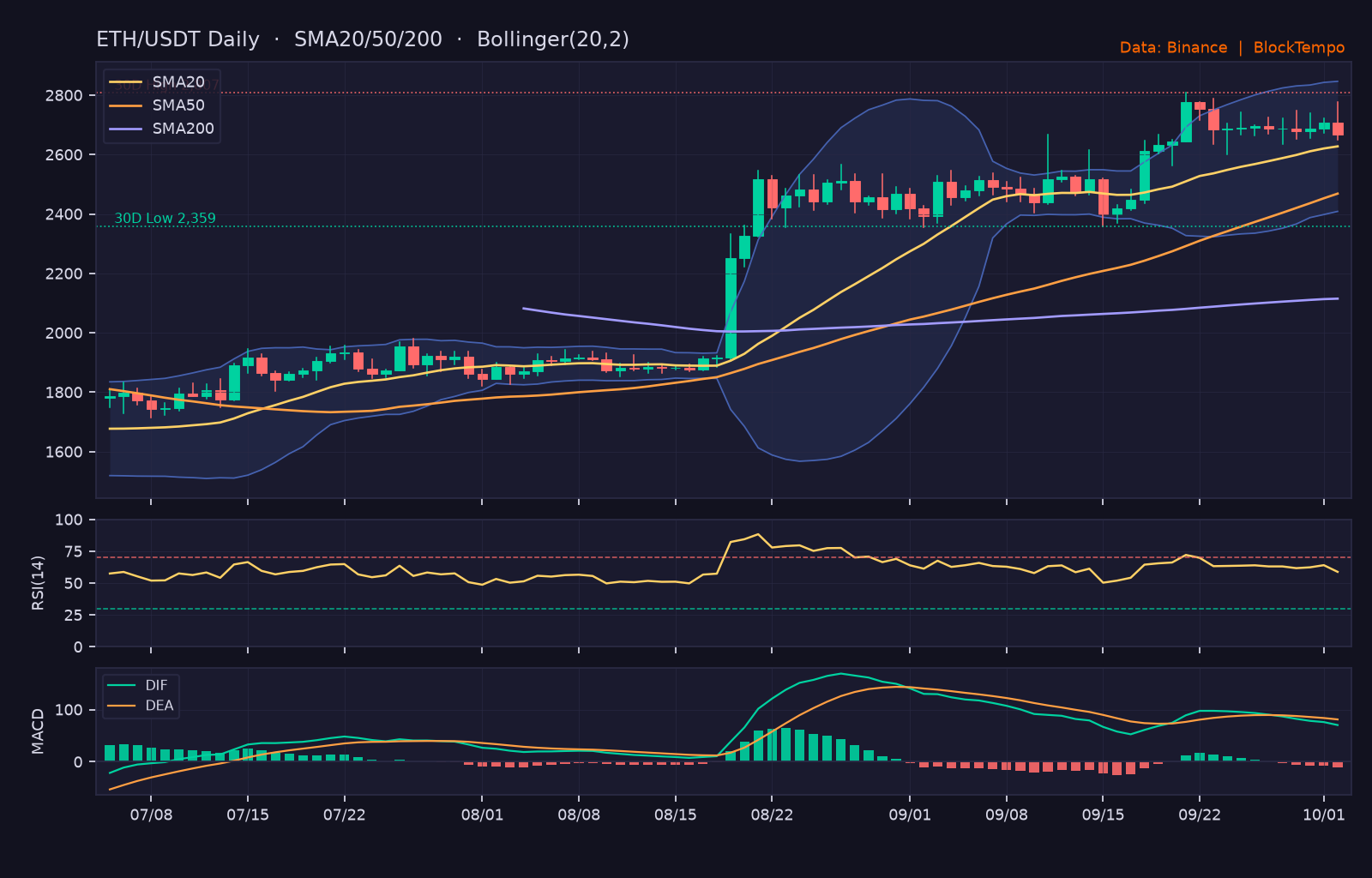Click the 08/15 date label
This screenshot has width=1372, height=878.
(676, 815)
